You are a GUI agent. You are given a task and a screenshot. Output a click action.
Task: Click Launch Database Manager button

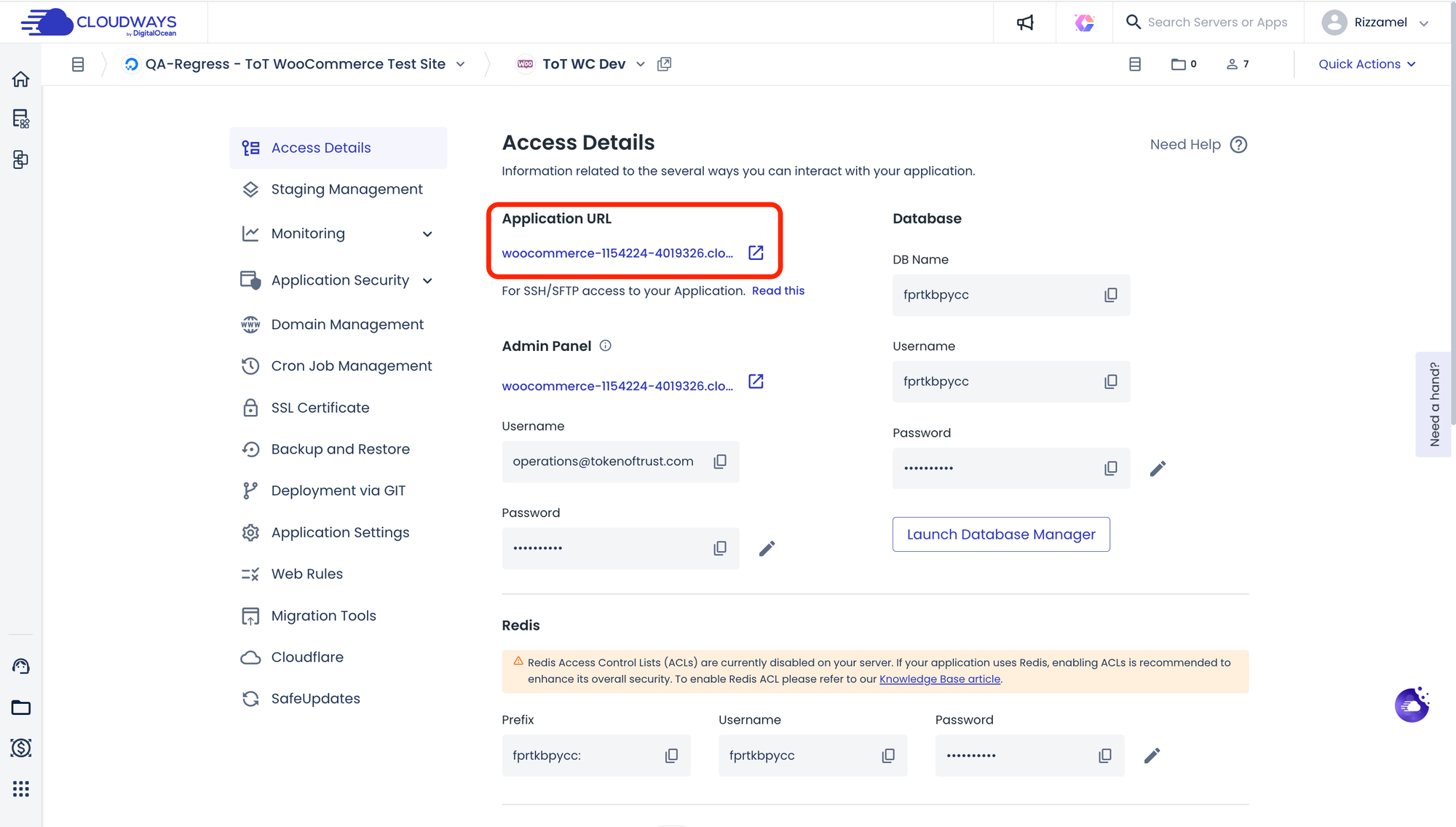pyautogui.click(x=1000, y=534)
